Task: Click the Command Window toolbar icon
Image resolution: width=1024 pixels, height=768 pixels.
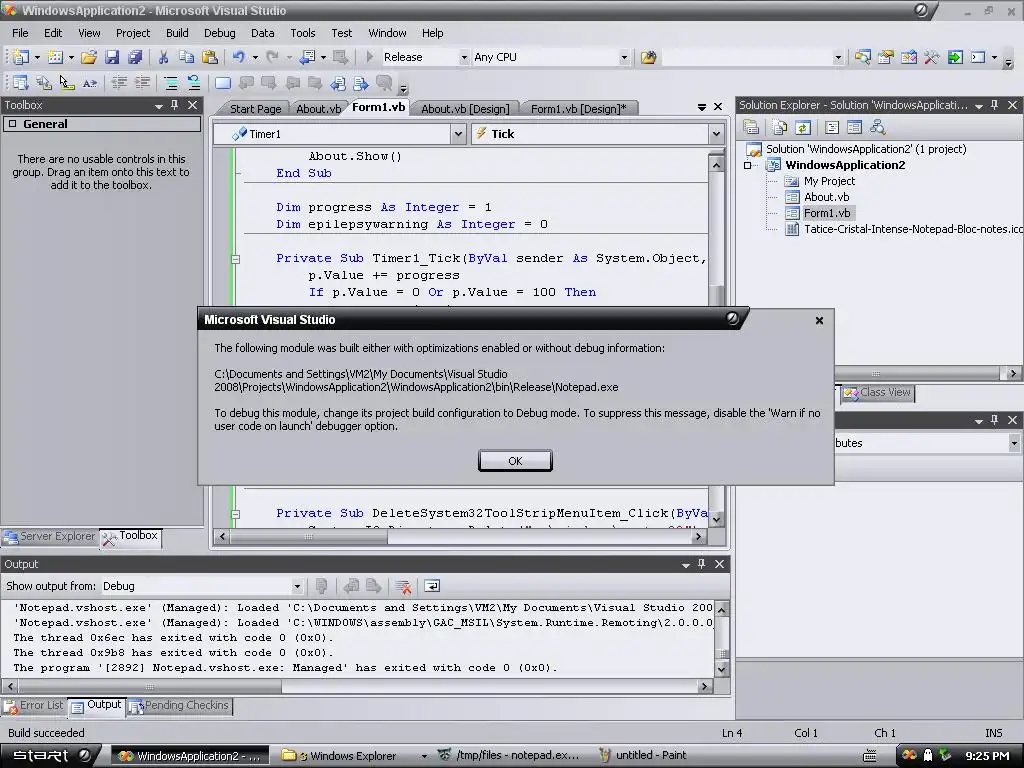Action: click(978, 57)
